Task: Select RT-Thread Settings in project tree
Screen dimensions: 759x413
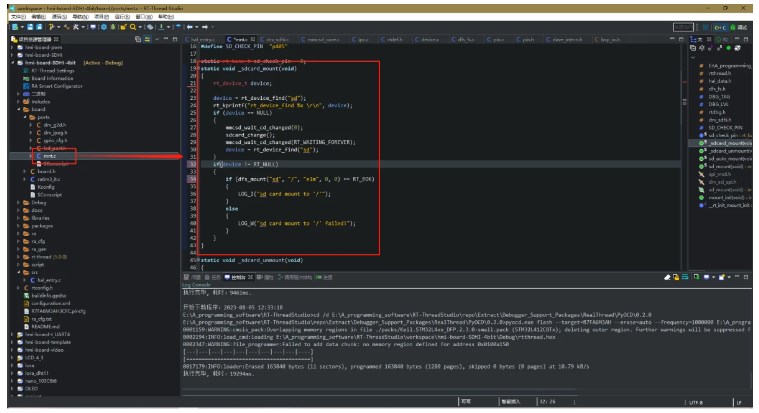Action: (53, 71)
